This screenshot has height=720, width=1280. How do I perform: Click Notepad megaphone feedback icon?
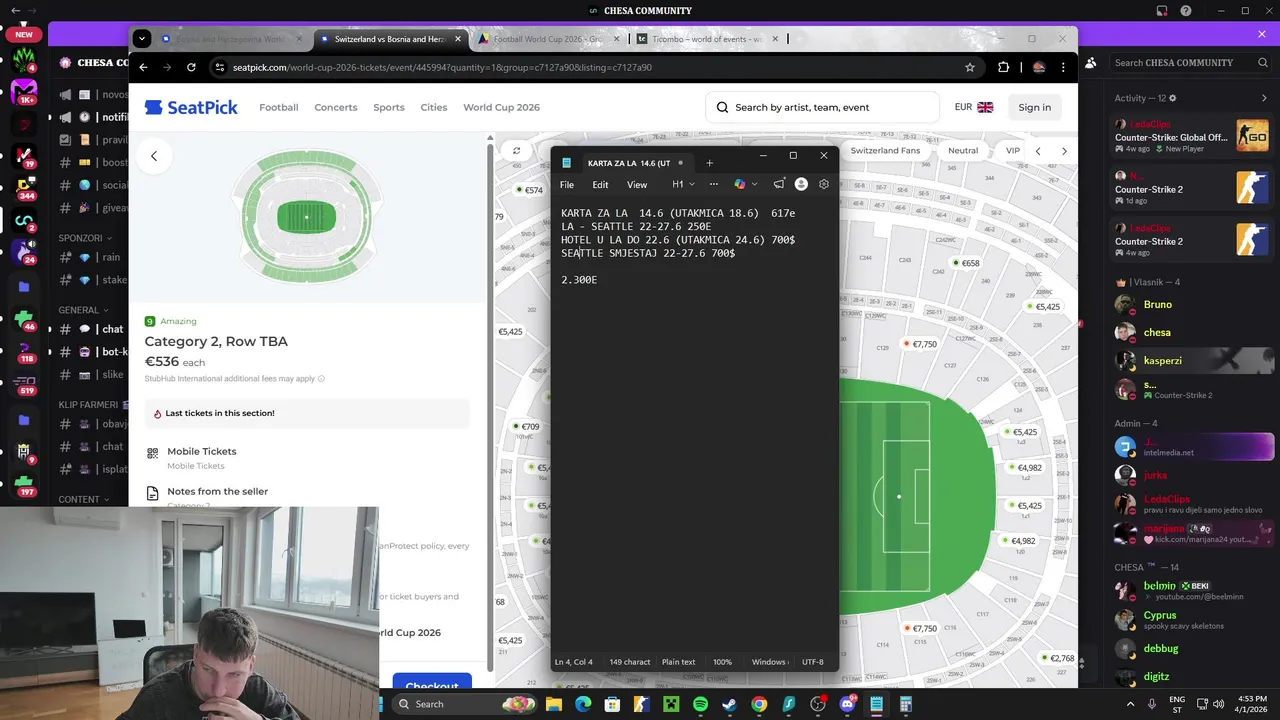pyautogui.click(x=779, y=184)
